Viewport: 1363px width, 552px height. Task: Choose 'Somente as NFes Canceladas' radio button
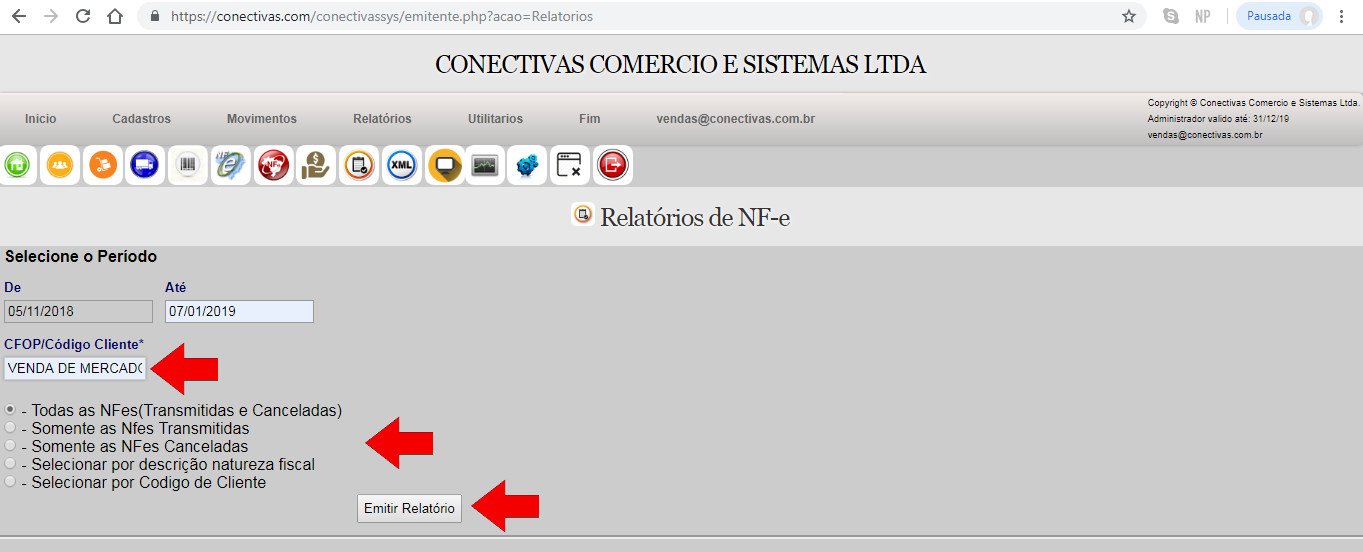[11, 446]
